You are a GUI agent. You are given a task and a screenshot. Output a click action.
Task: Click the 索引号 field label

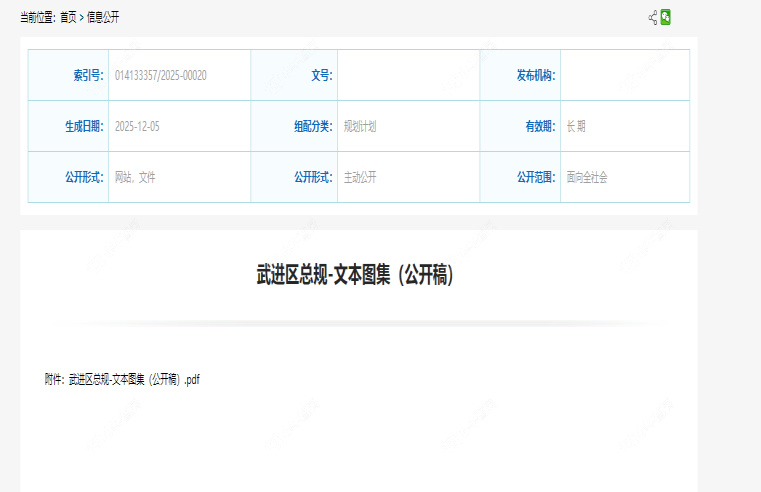click(88, 75)
